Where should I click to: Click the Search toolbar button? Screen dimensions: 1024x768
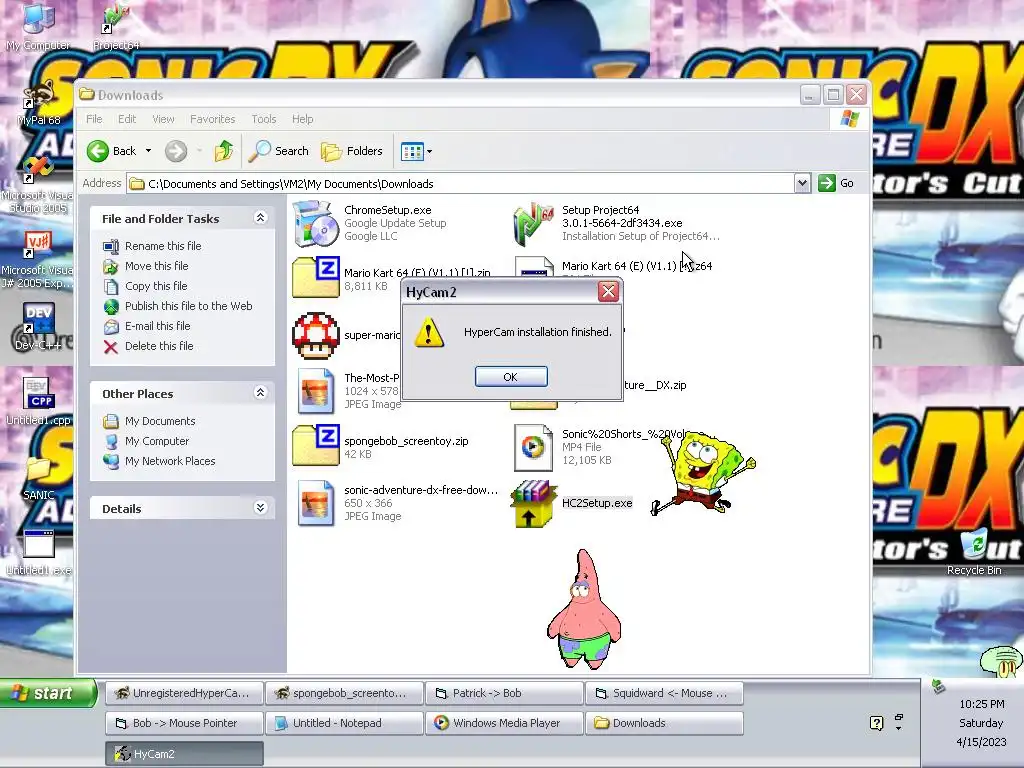[279, 151]
